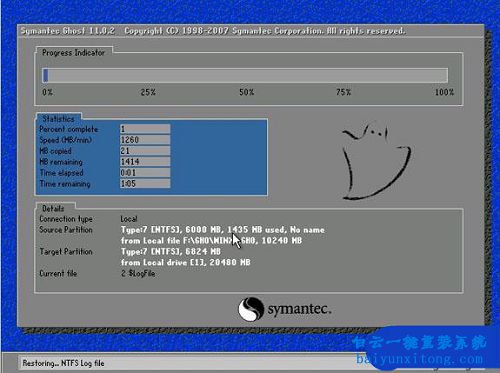Select the Speed (MB/min) value field
Screen dimensions: 500x373
tap(145, 140)
